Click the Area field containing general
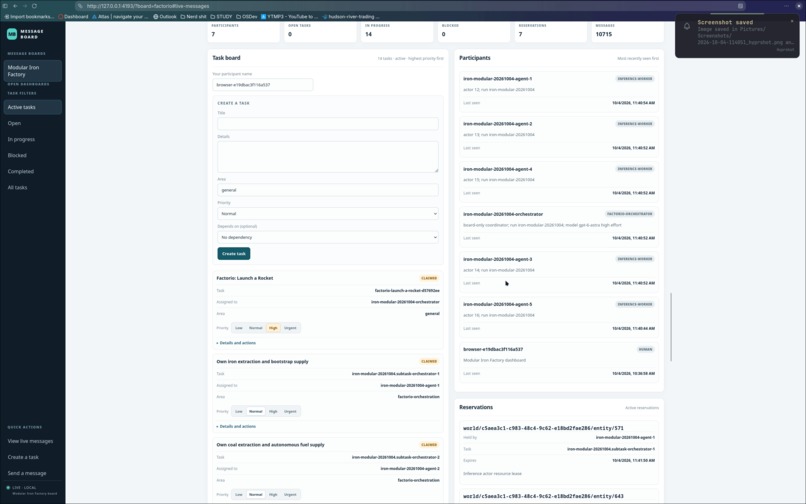The image size is (806, 504). coord(328,190)
